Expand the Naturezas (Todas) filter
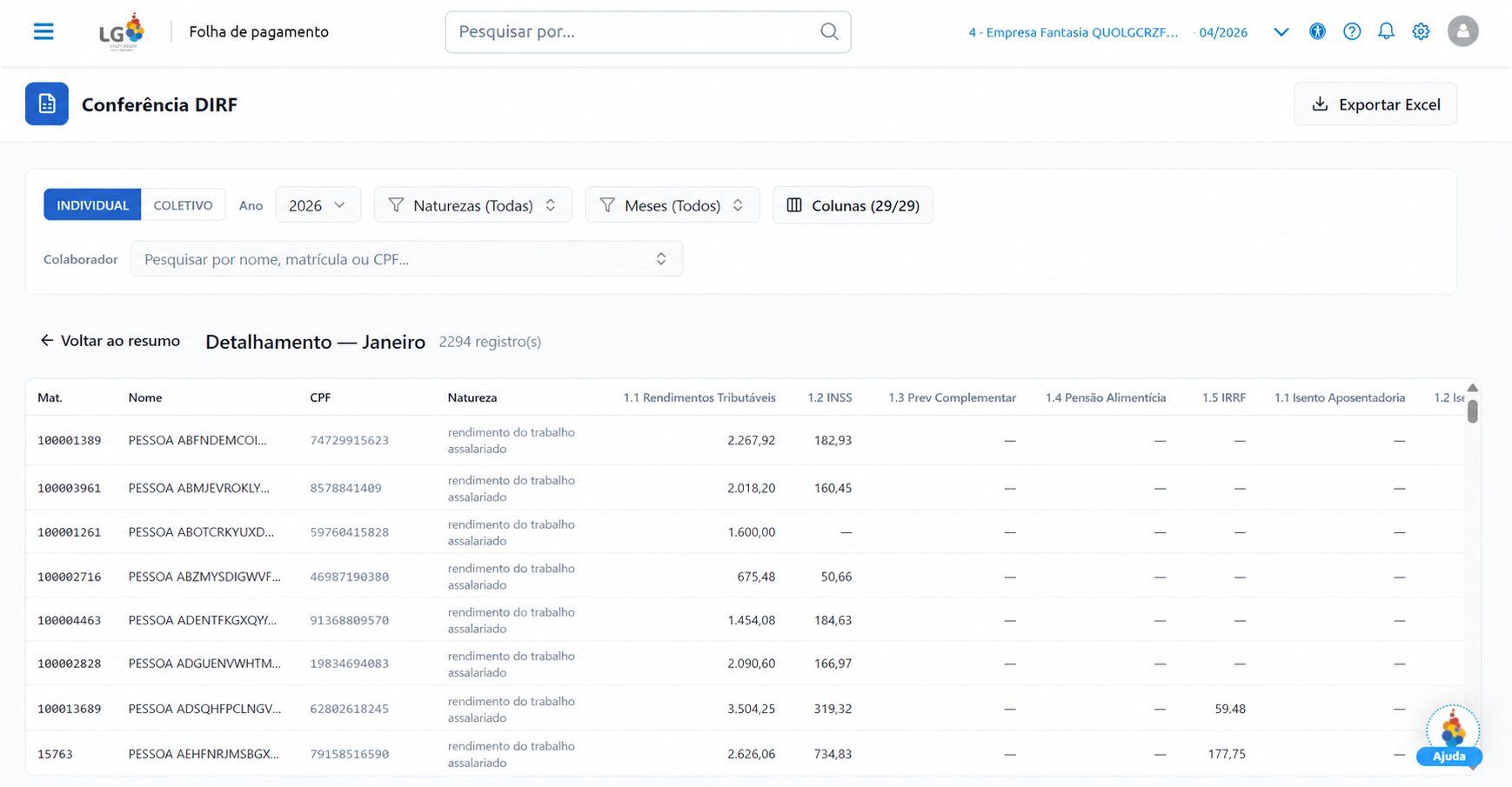 [472, 205]
